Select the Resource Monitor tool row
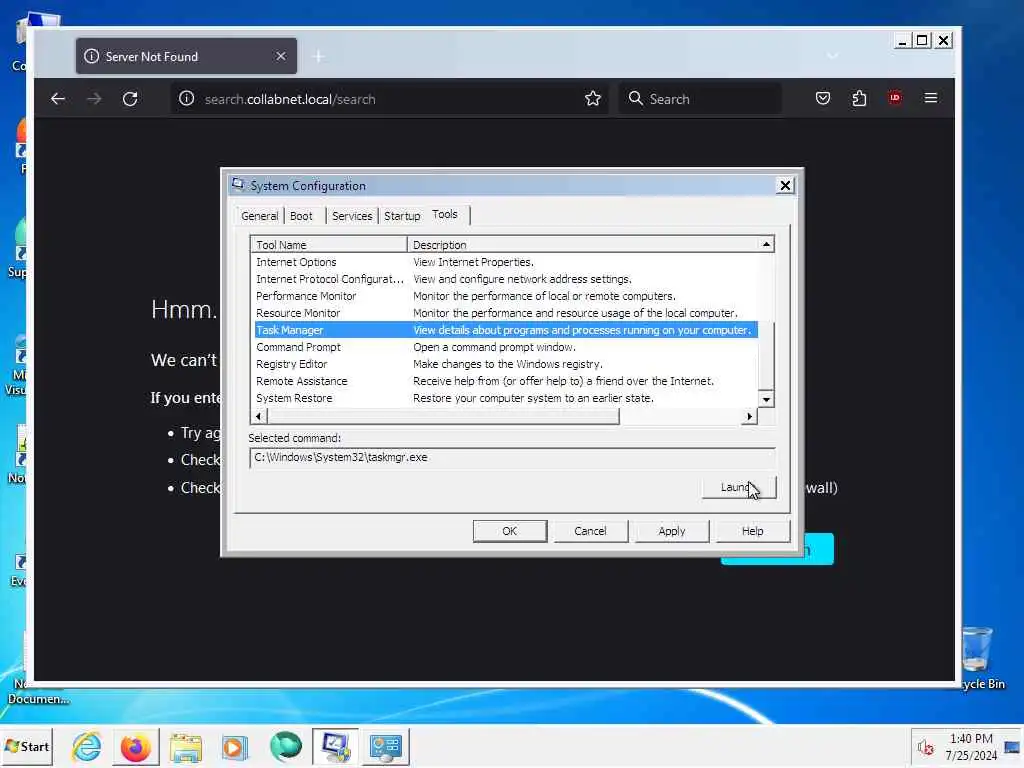 click(505, 313)
